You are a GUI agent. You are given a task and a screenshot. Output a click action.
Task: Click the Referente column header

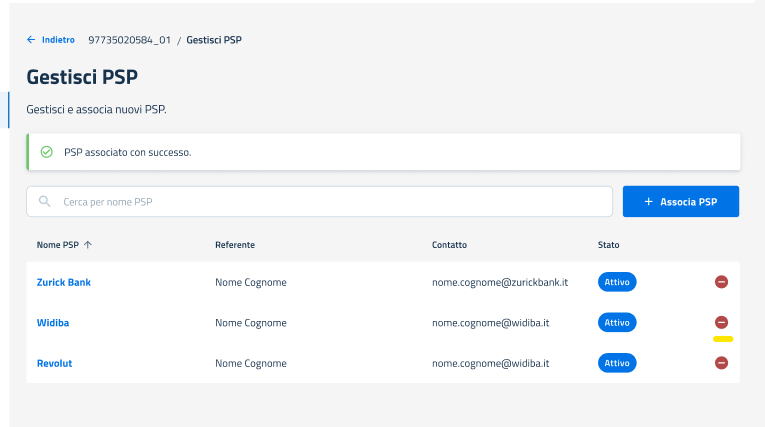click(x=235, y=244)
